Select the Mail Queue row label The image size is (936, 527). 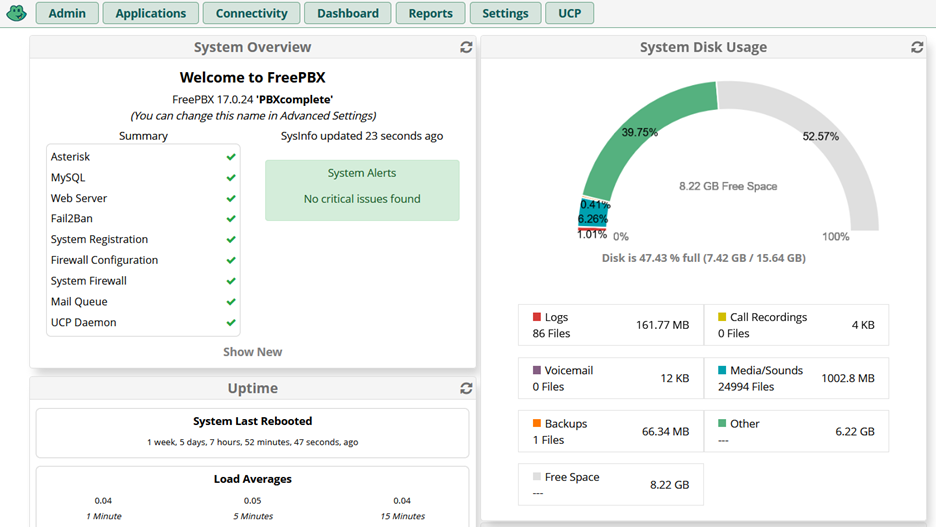(79, 302)
